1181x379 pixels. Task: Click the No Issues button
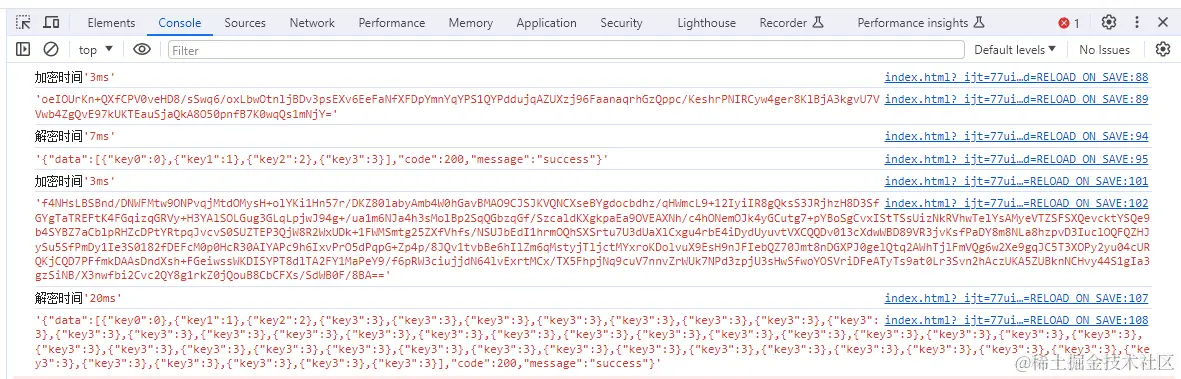(x=1104, y=50)
